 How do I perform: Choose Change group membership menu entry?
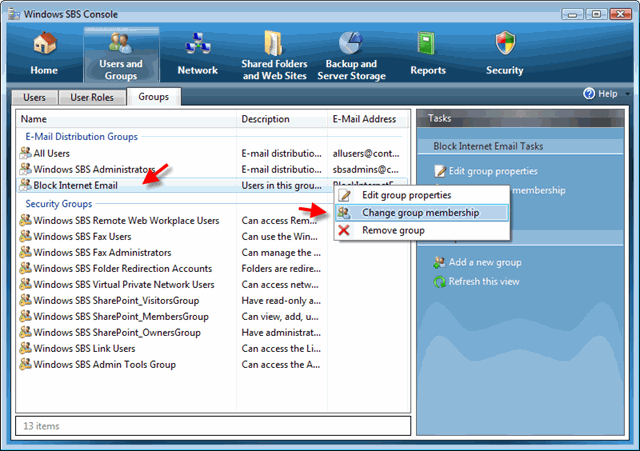422,213
